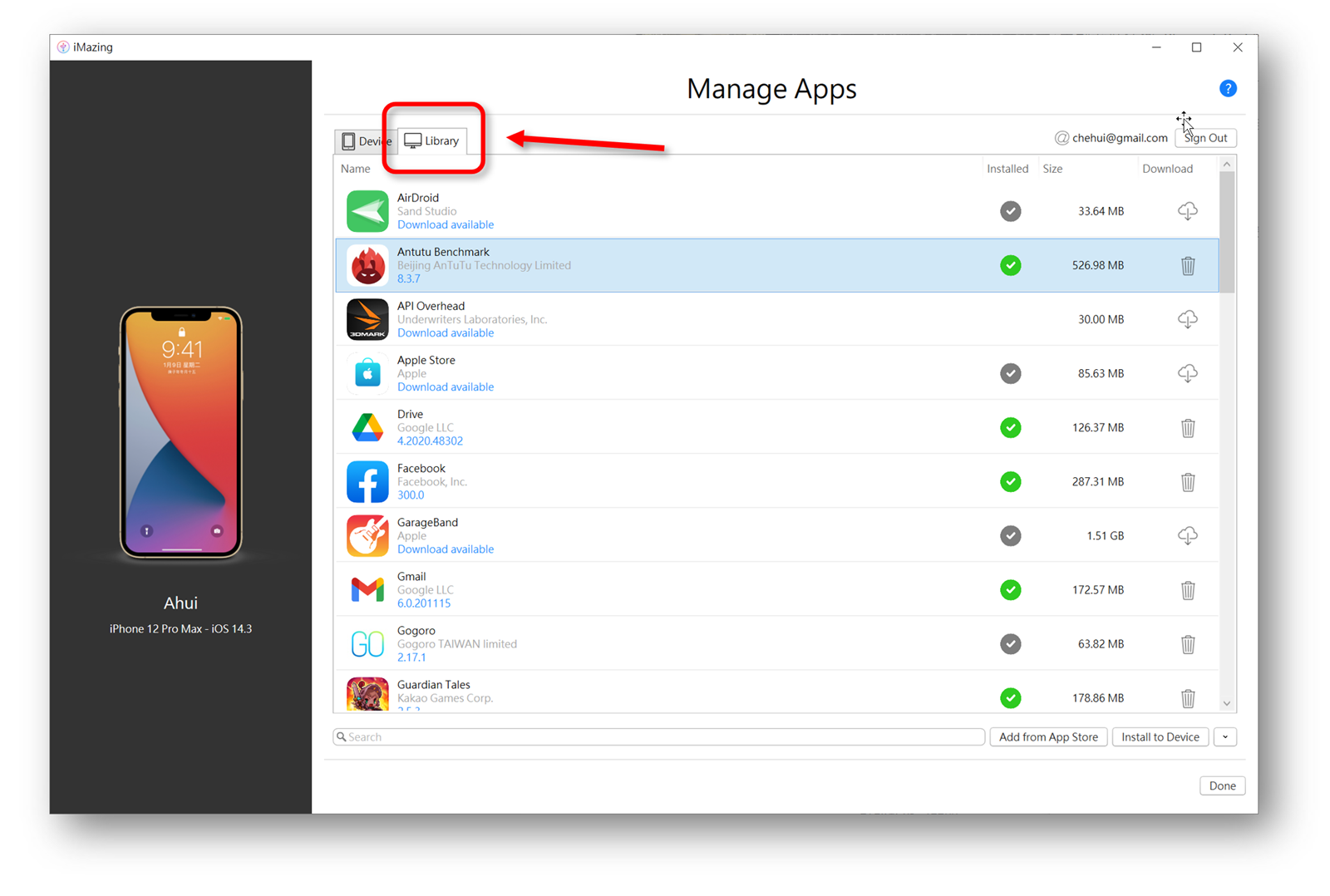Download Apple Store via cloud icon
Screen dimensions: 1330x896
[x=1187, y=373]
